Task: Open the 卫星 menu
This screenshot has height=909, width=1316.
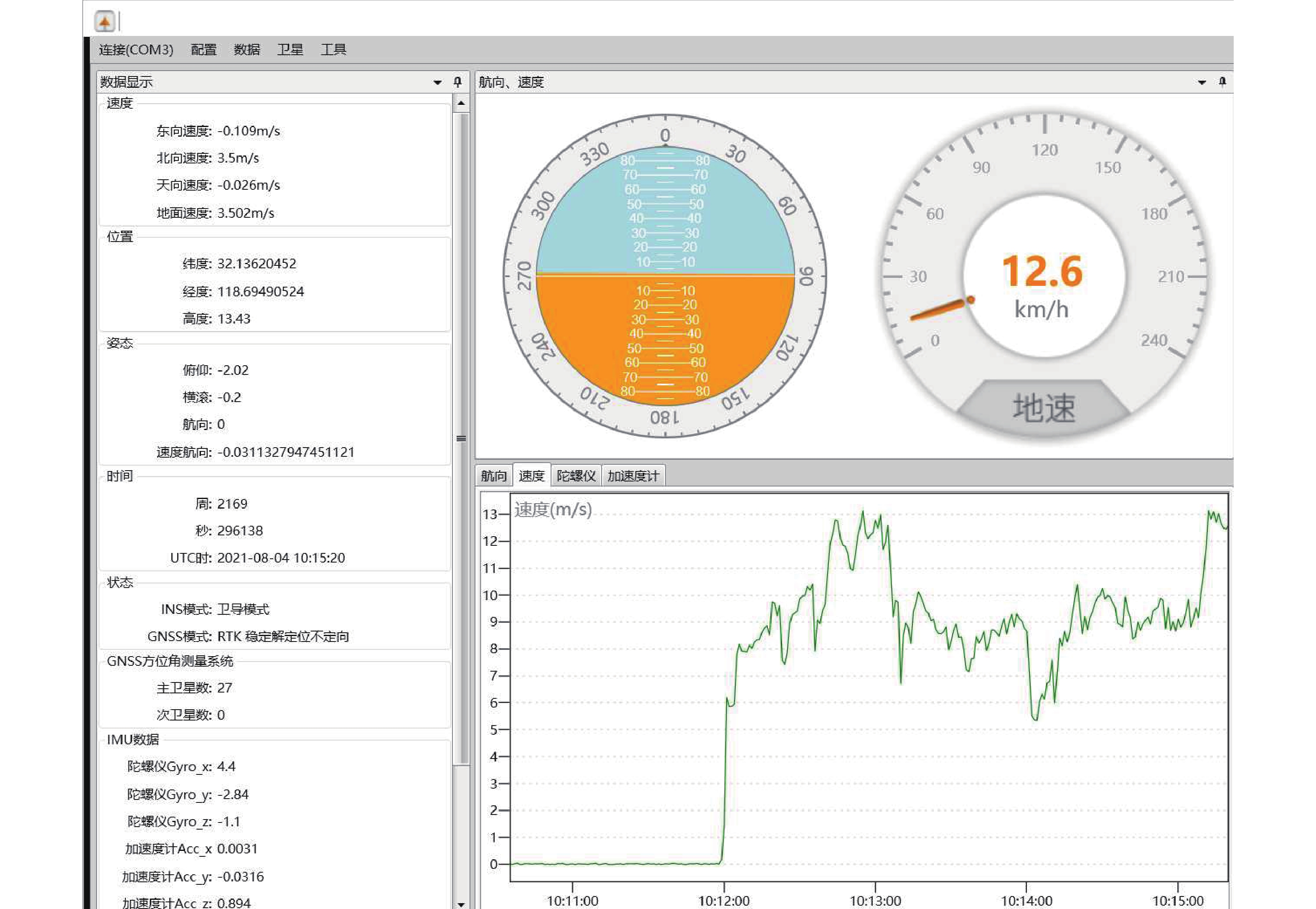Action: (x=290, y=50)
